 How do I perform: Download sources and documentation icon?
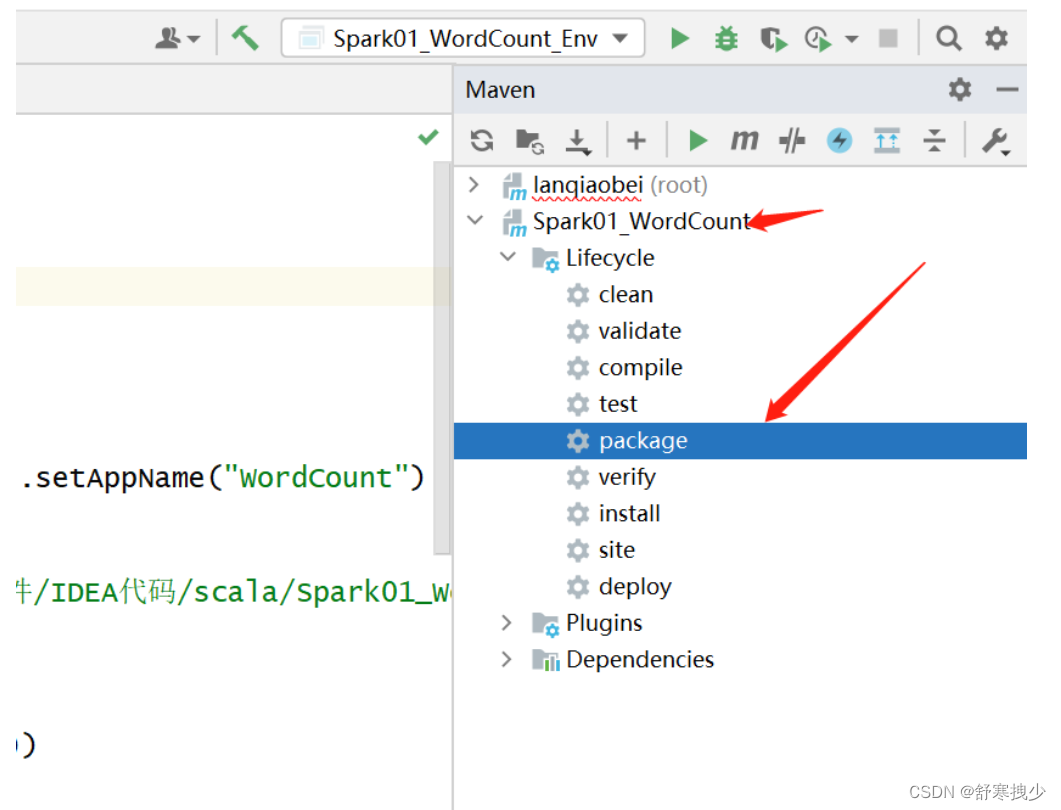pyautogui.click(x=577, y=141)
